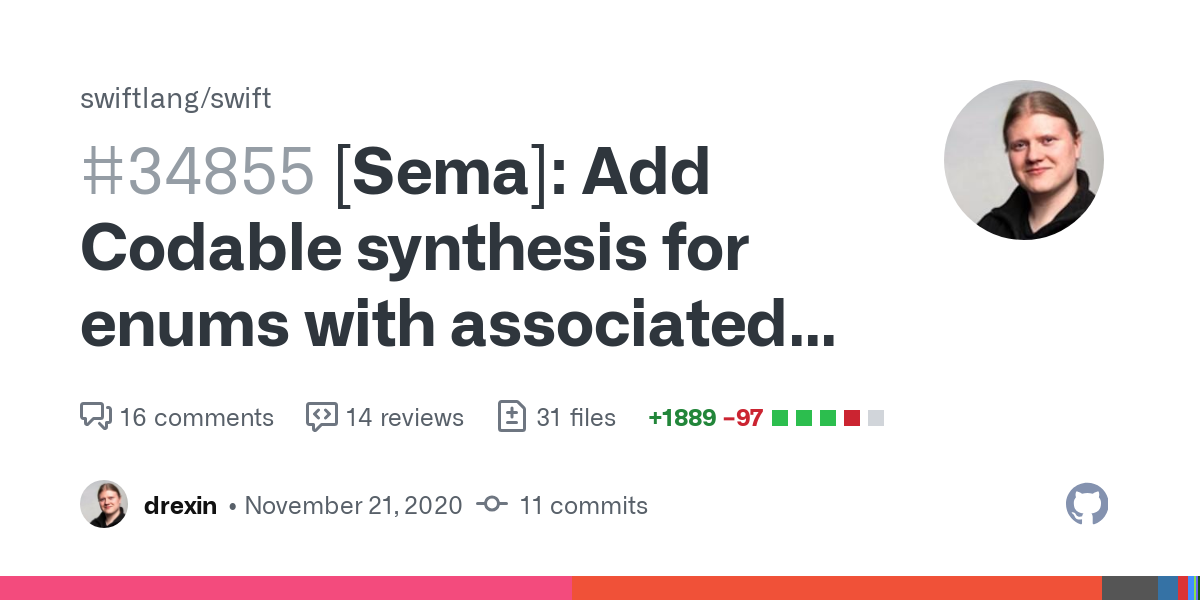The height and width of the screenshot is (600, 1200).
Task: Click the red diffstat square
Action: [x=852, y=418]
